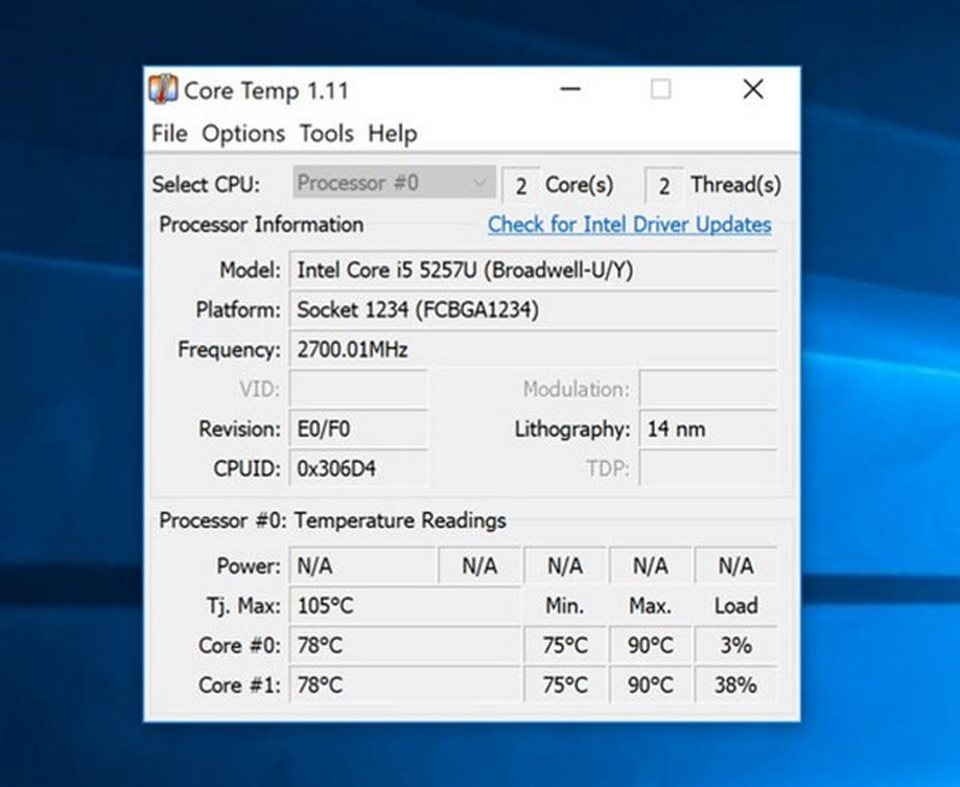
Task: Open the File menu
Action: click(x=169, y=133)
